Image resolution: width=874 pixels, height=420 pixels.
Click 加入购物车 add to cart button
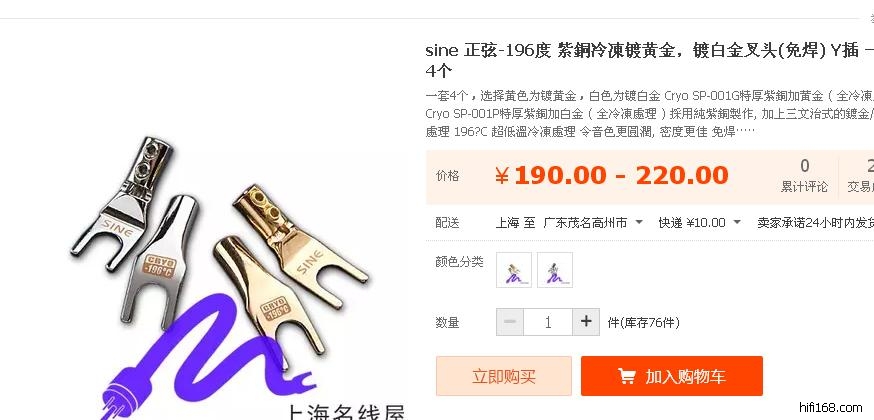coord(672,376)
